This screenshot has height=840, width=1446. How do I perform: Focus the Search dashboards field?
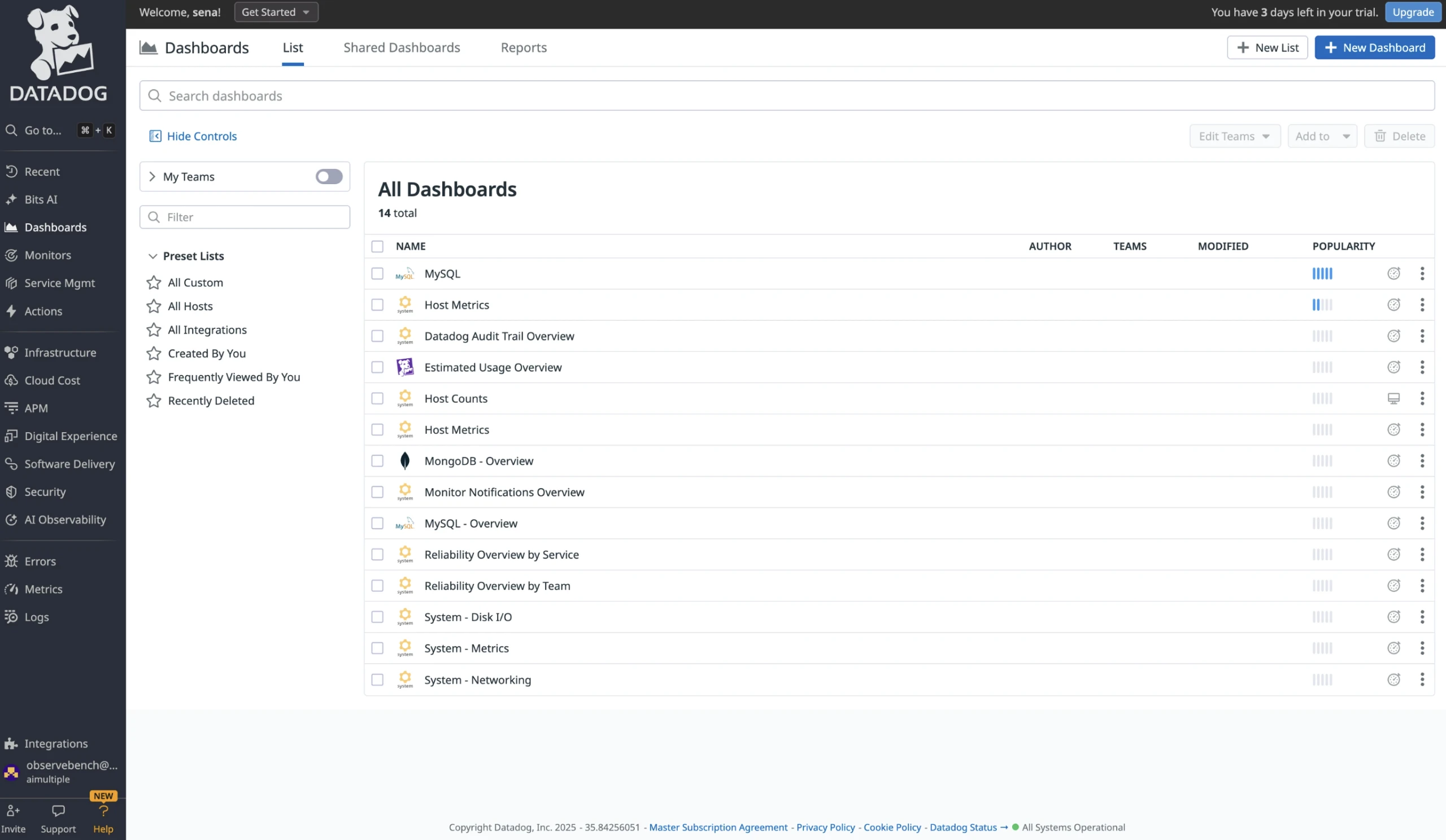click(787, 95)
